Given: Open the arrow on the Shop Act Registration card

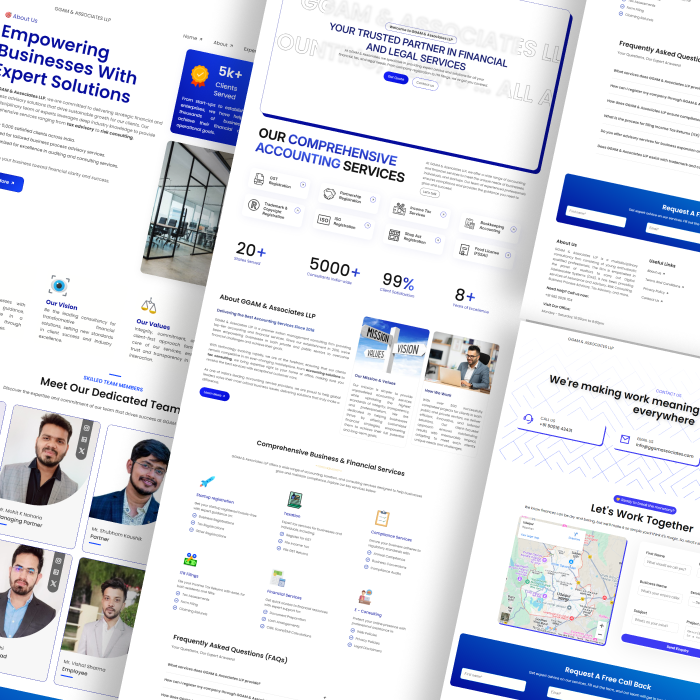Looking at the screenshot, I should coord(438,240).
